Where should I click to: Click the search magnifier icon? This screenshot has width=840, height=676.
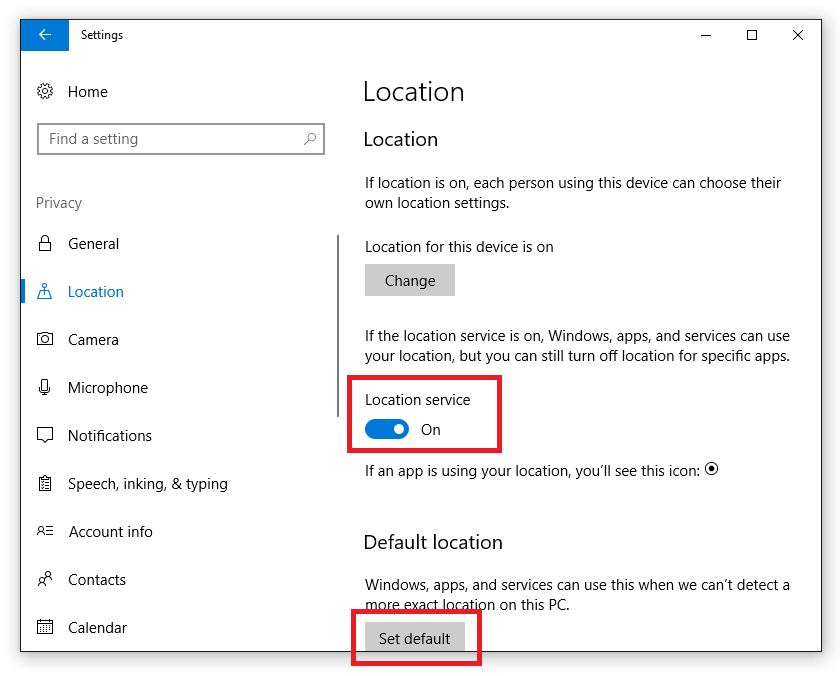[310, 139]
